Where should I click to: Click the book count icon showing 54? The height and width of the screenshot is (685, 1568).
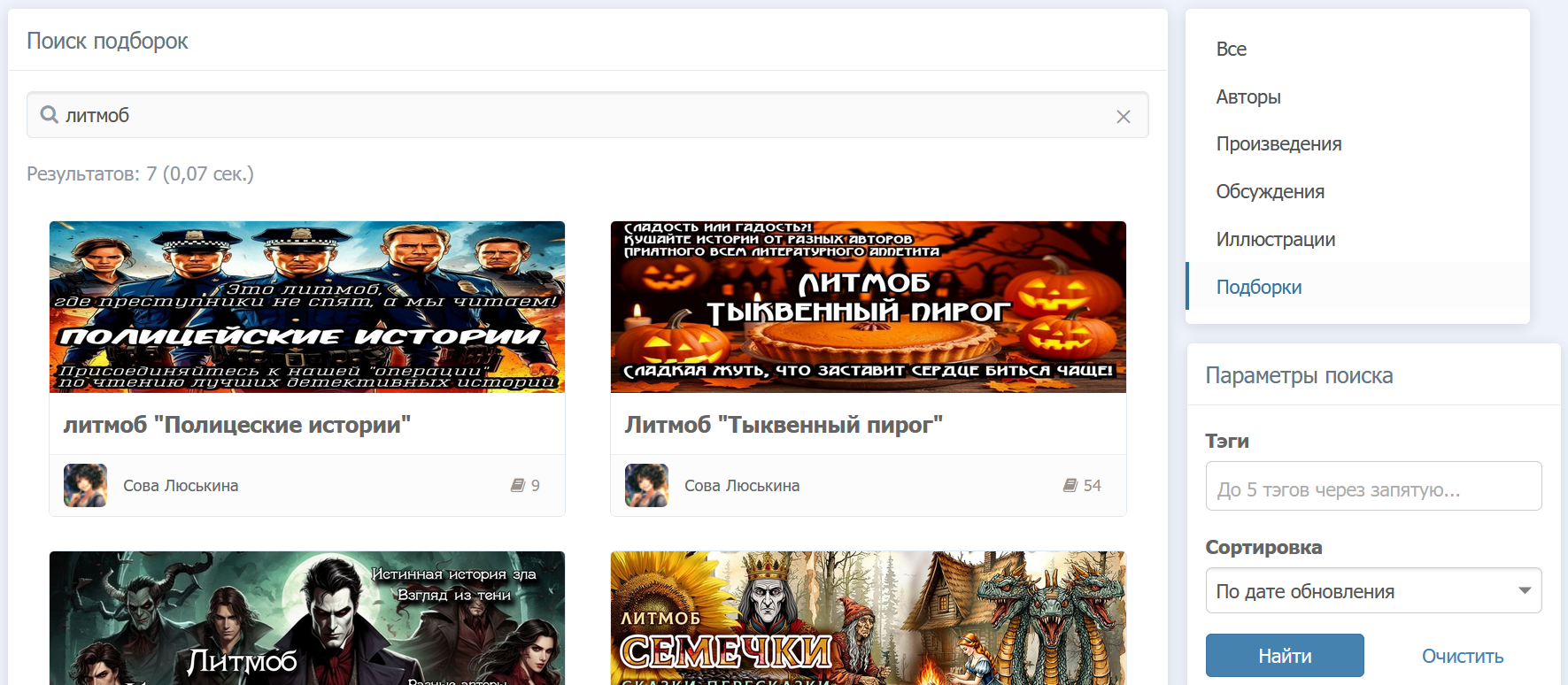pos(1070,486)
